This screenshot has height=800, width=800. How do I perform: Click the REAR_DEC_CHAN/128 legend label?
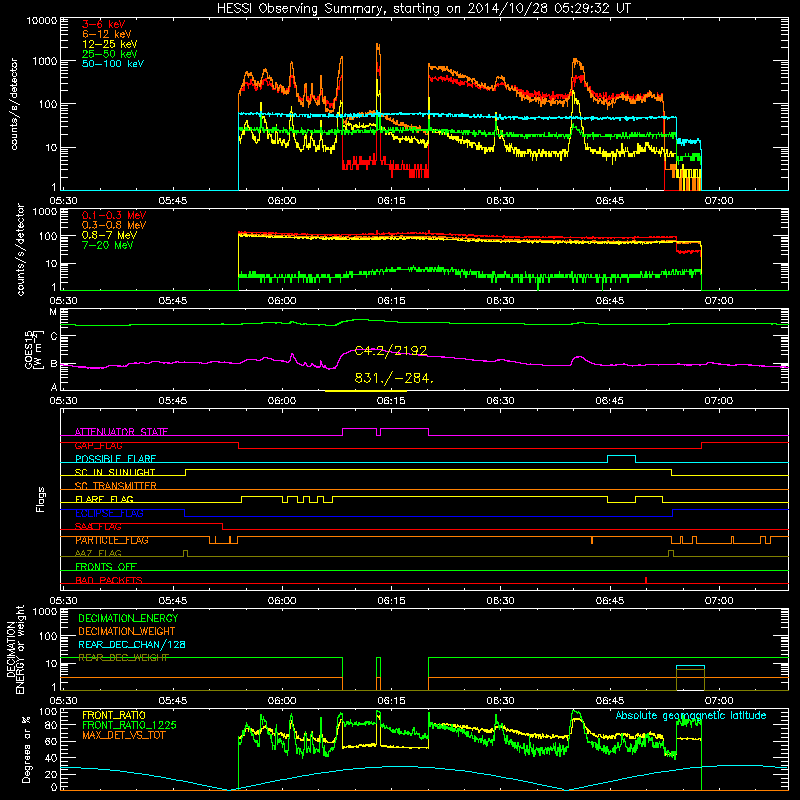(132, 644)
